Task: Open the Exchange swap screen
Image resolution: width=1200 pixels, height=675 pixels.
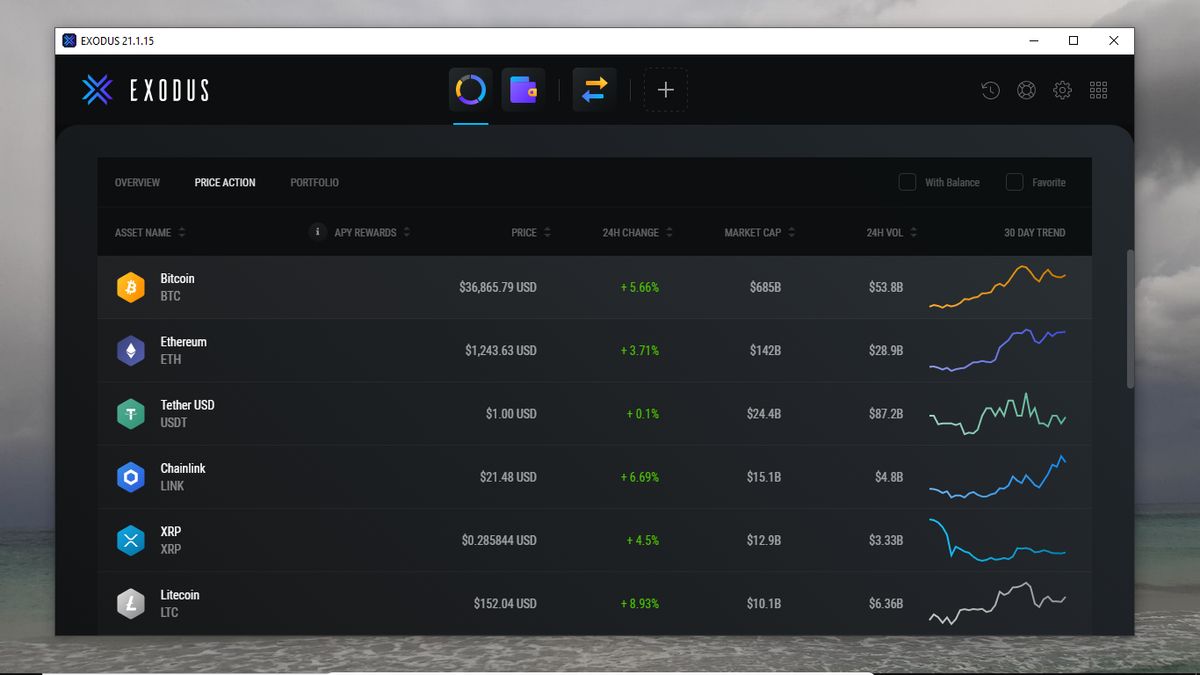Action: point(594,89)
